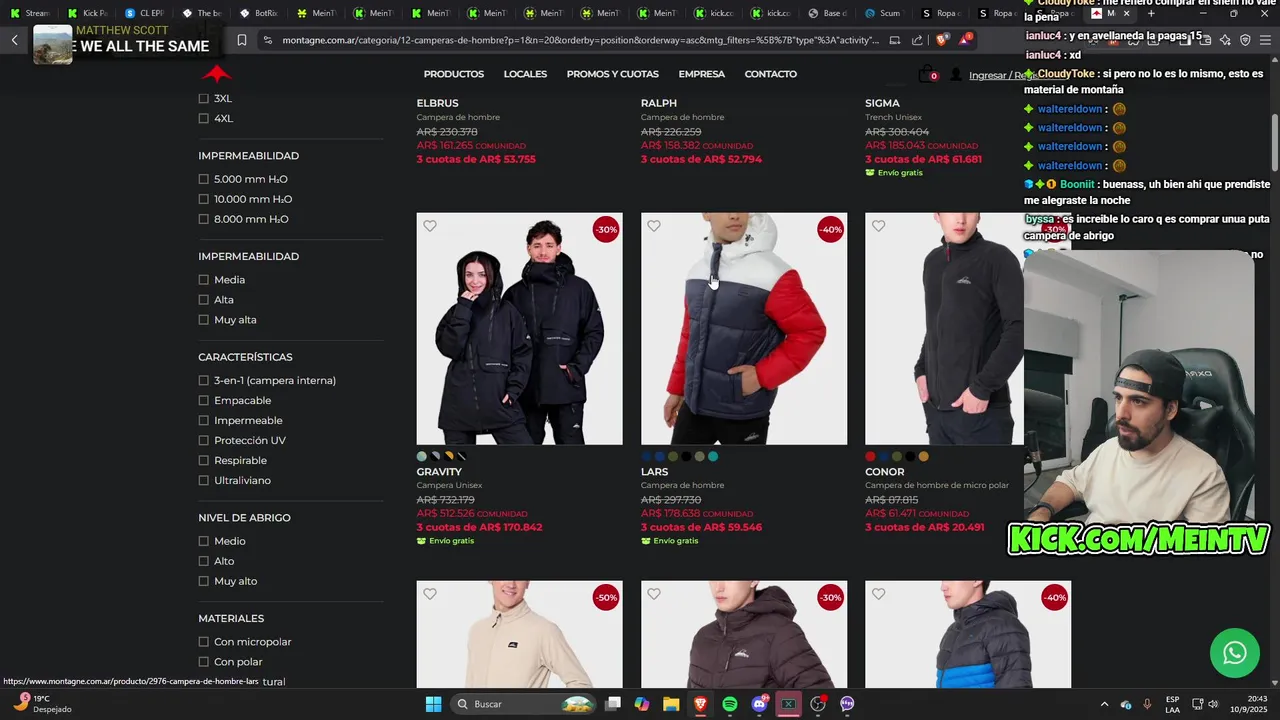
Task: Choose teal color swatch for LARS
Action: [x=713, y=457]
